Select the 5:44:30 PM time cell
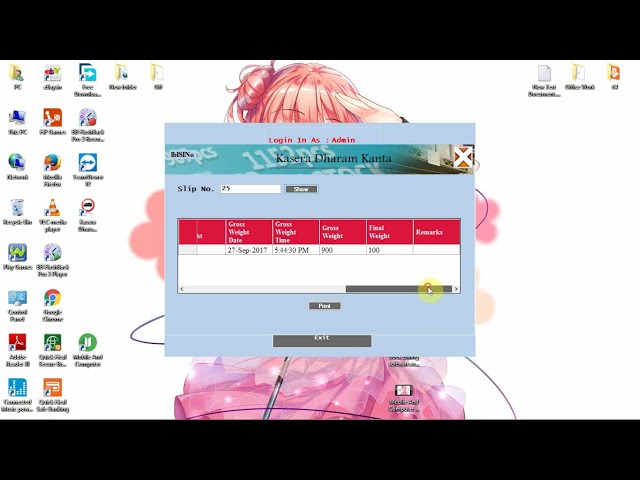The height and width of the screenshot is (480, 640). tap(296, 250)
